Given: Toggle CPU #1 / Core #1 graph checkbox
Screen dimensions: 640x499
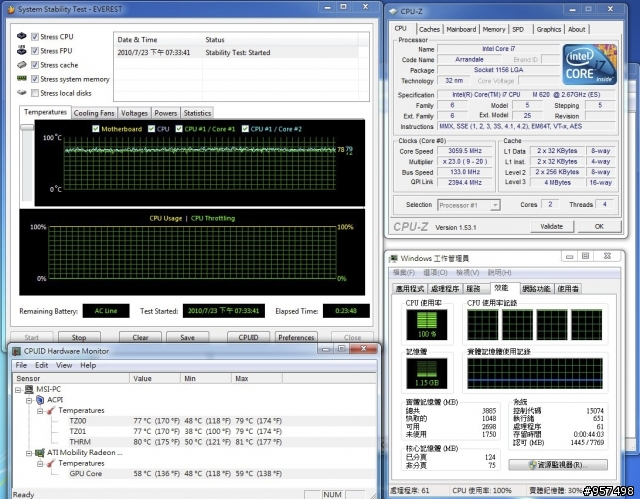Looking at the screenshot, I should 179,129.
